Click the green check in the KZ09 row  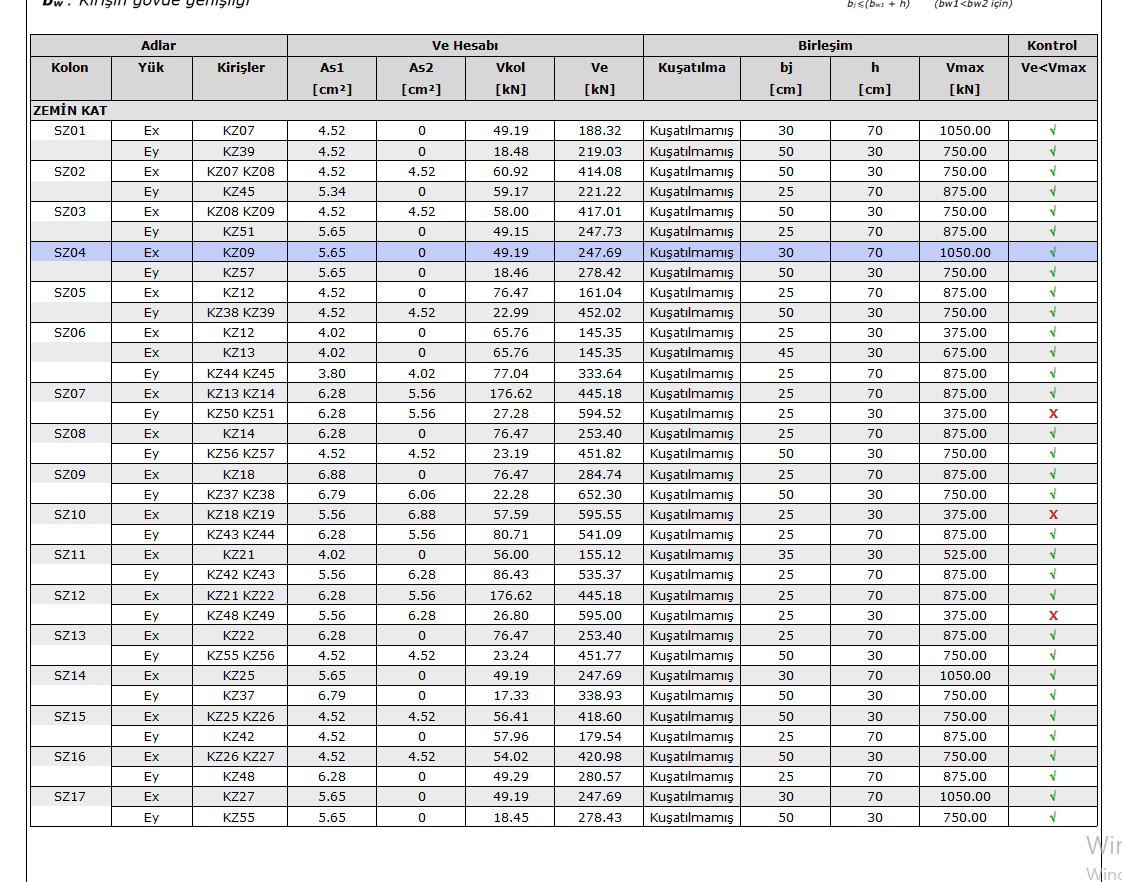tap(1053, 253)
